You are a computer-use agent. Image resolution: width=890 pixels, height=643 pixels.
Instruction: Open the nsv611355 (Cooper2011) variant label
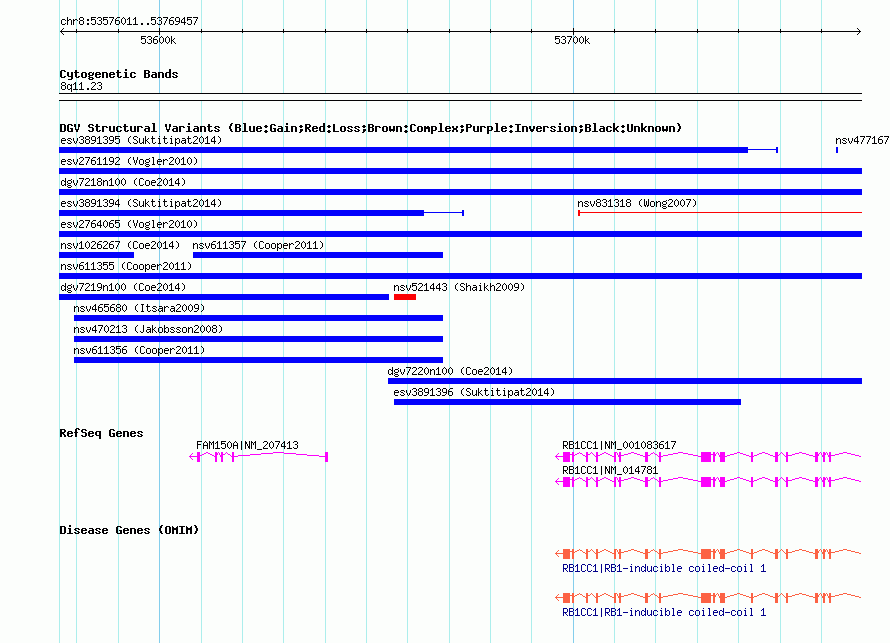click(126, 266)
